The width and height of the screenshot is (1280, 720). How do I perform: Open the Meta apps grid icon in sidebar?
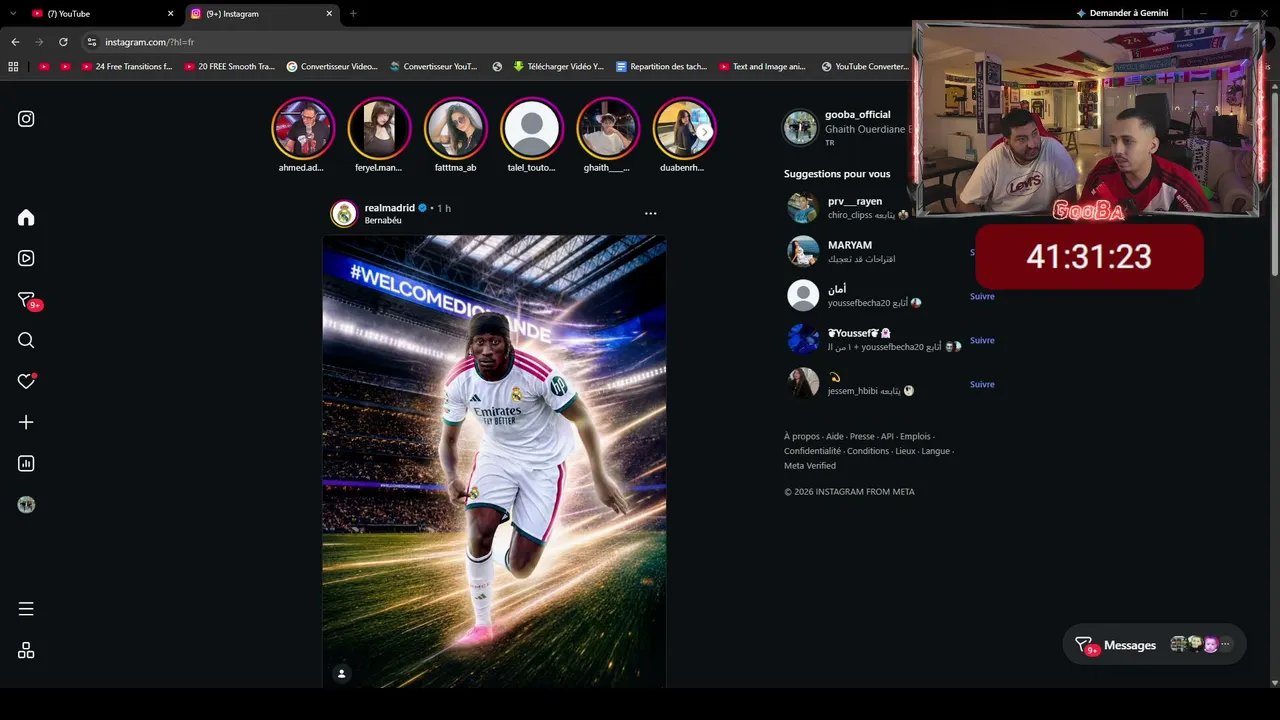[26, 650]
